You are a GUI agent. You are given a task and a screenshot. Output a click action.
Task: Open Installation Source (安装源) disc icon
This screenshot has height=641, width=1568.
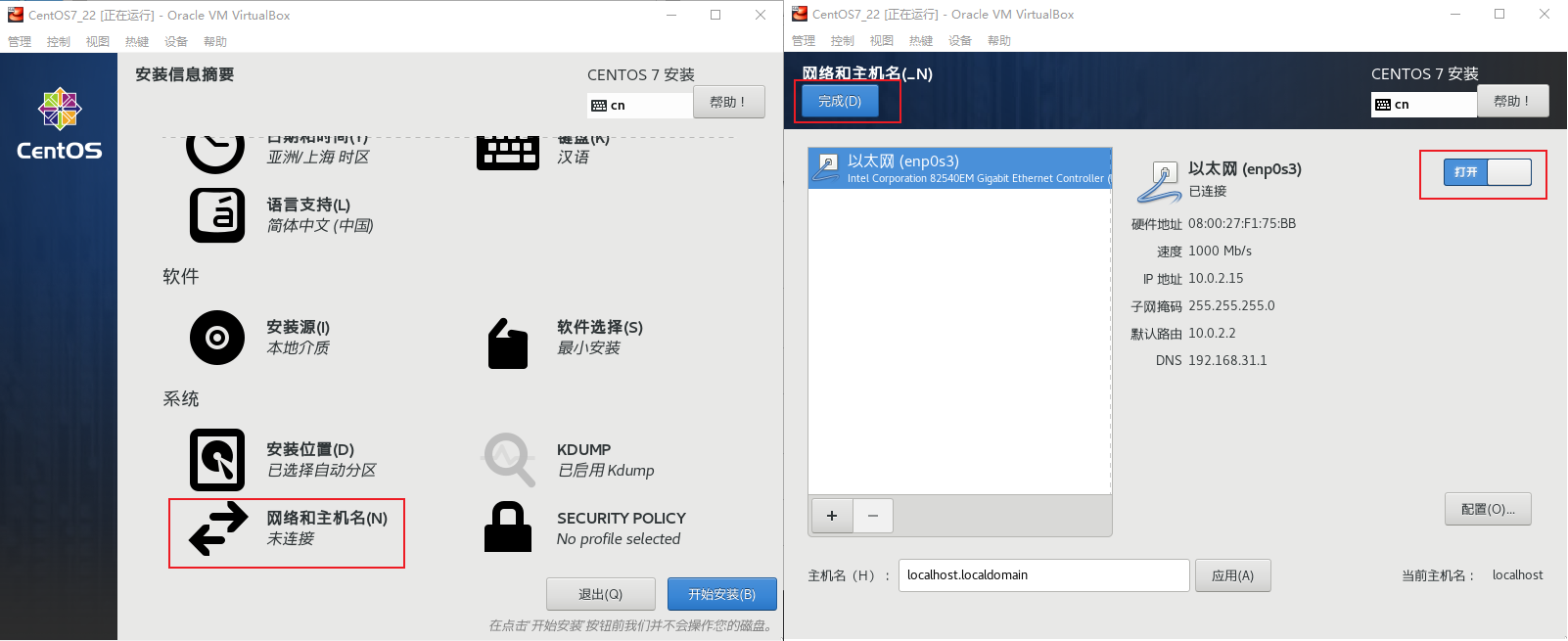pyautogui.click(x=216, y=338)
